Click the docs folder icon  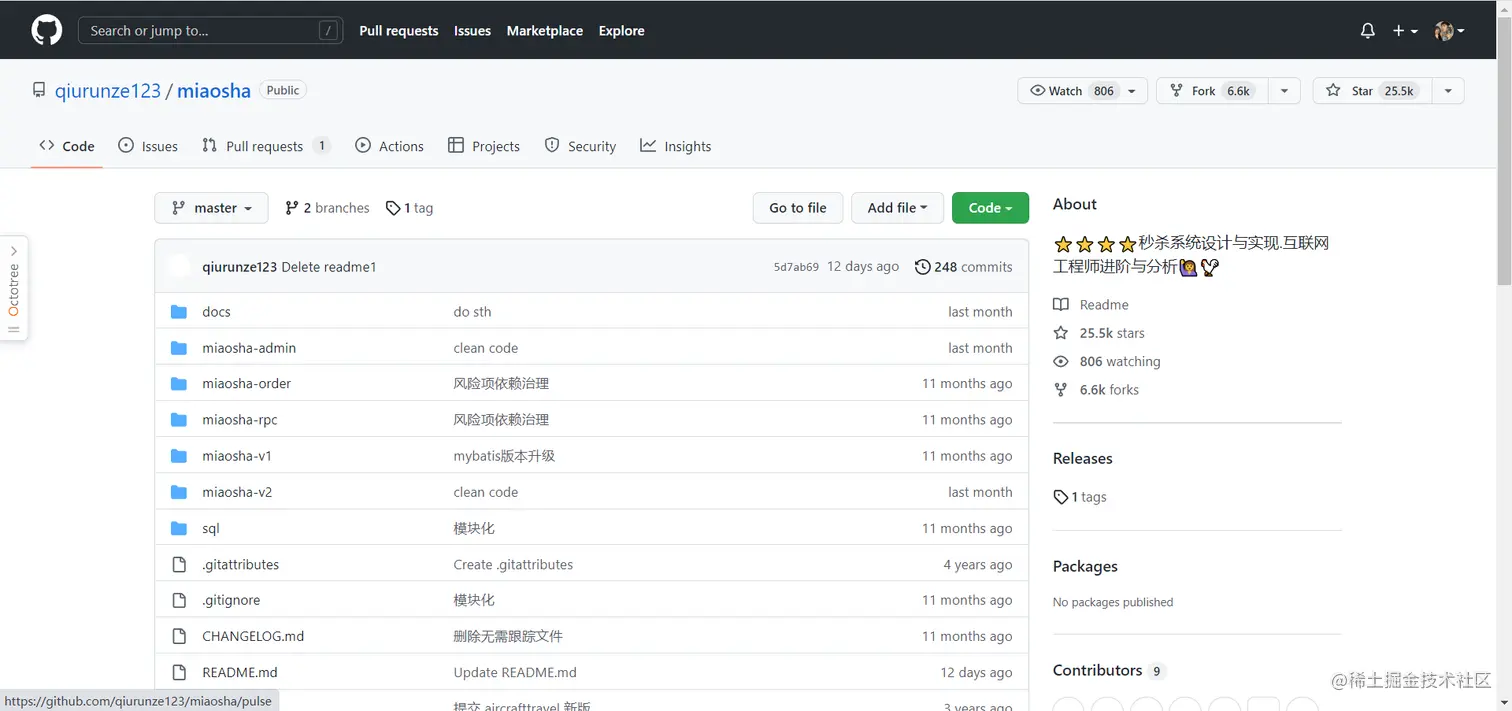179,312
